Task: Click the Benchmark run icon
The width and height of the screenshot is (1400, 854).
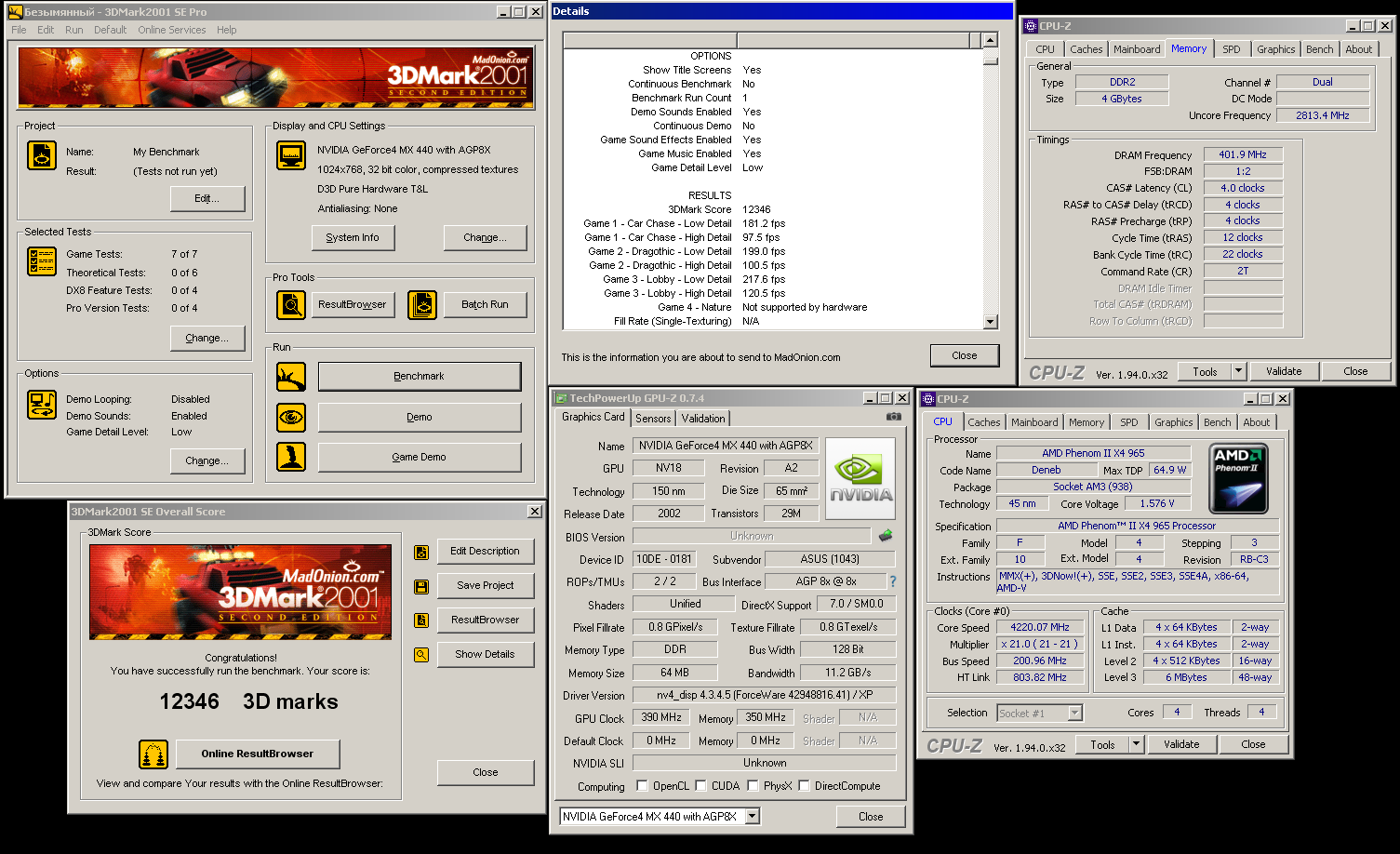Action: tap(291, 377)
